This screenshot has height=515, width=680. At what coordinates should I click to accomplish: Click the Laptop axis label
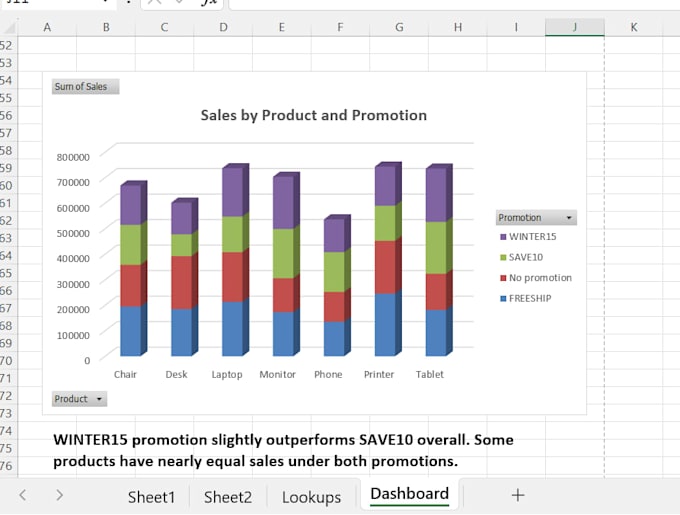point(227,375)
